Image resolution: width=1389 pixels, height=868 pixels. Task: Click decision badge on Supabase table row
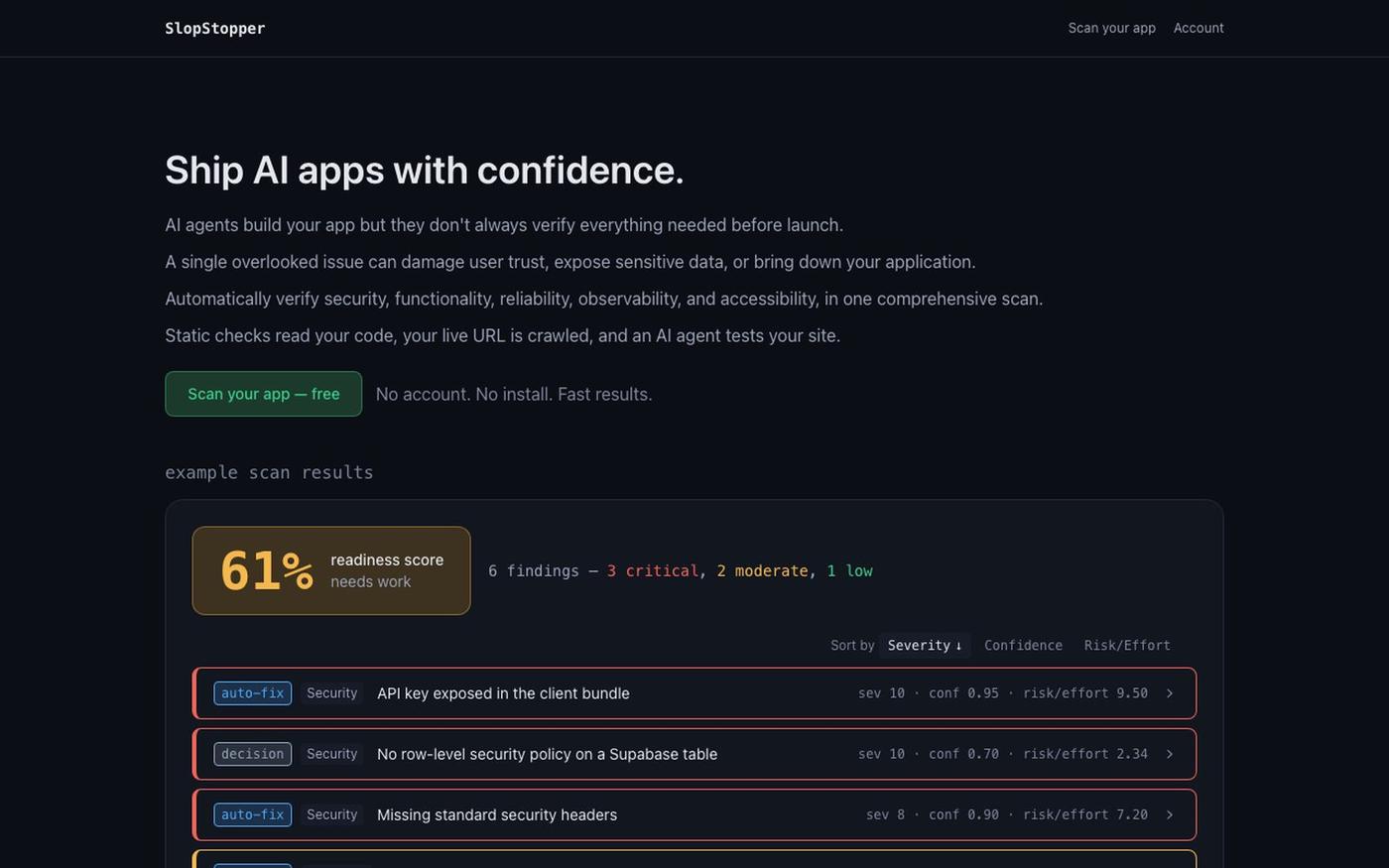(252, 754)
